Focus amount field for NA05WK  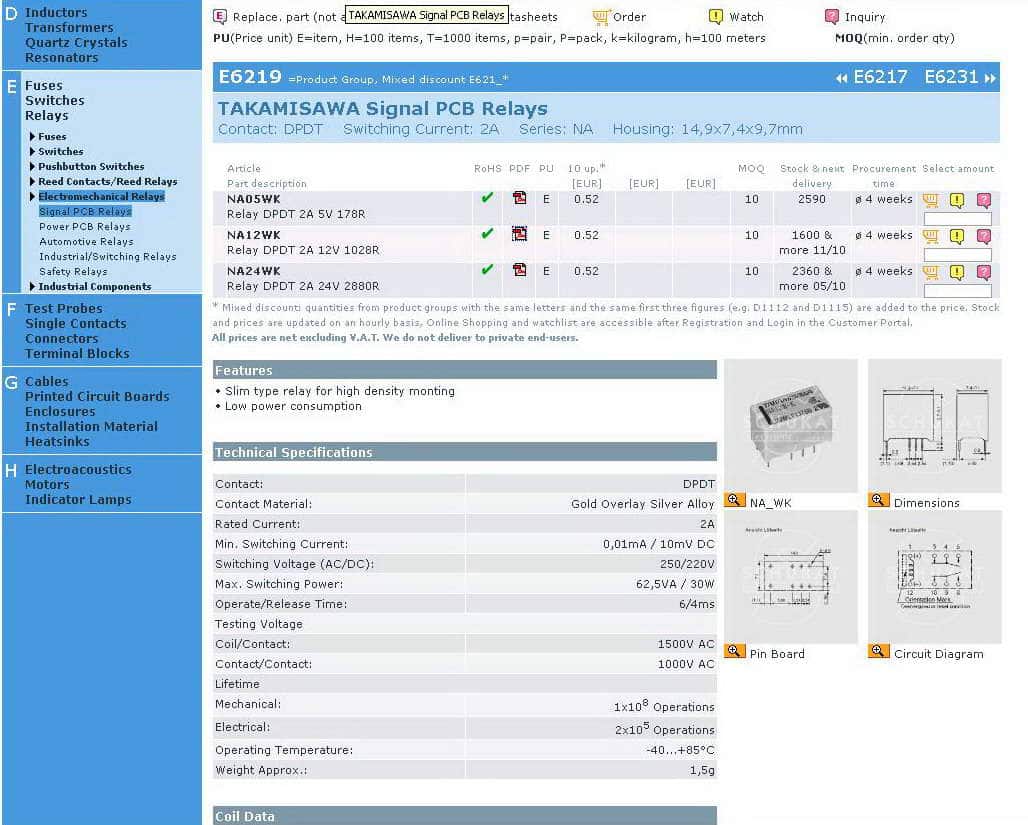click(957, 218)
